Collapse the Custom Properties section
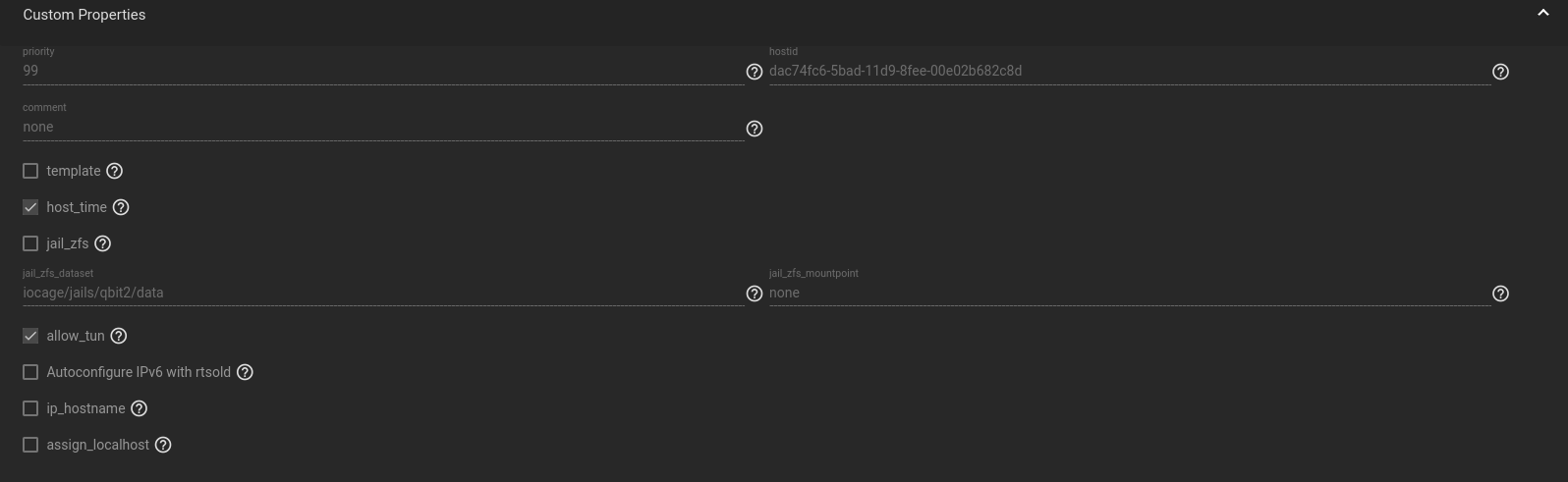 pyautogui.click(x=1542, y=14)
